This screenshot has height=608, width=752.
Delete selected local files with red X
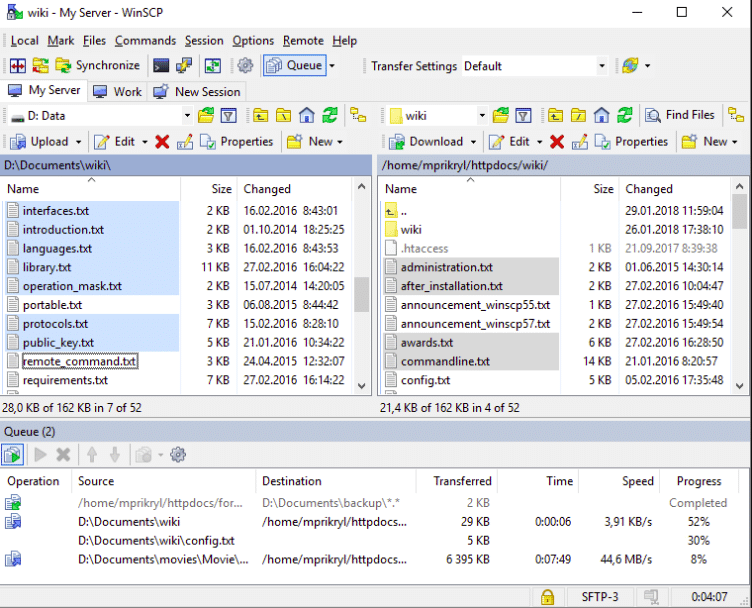tap(162, 141)
